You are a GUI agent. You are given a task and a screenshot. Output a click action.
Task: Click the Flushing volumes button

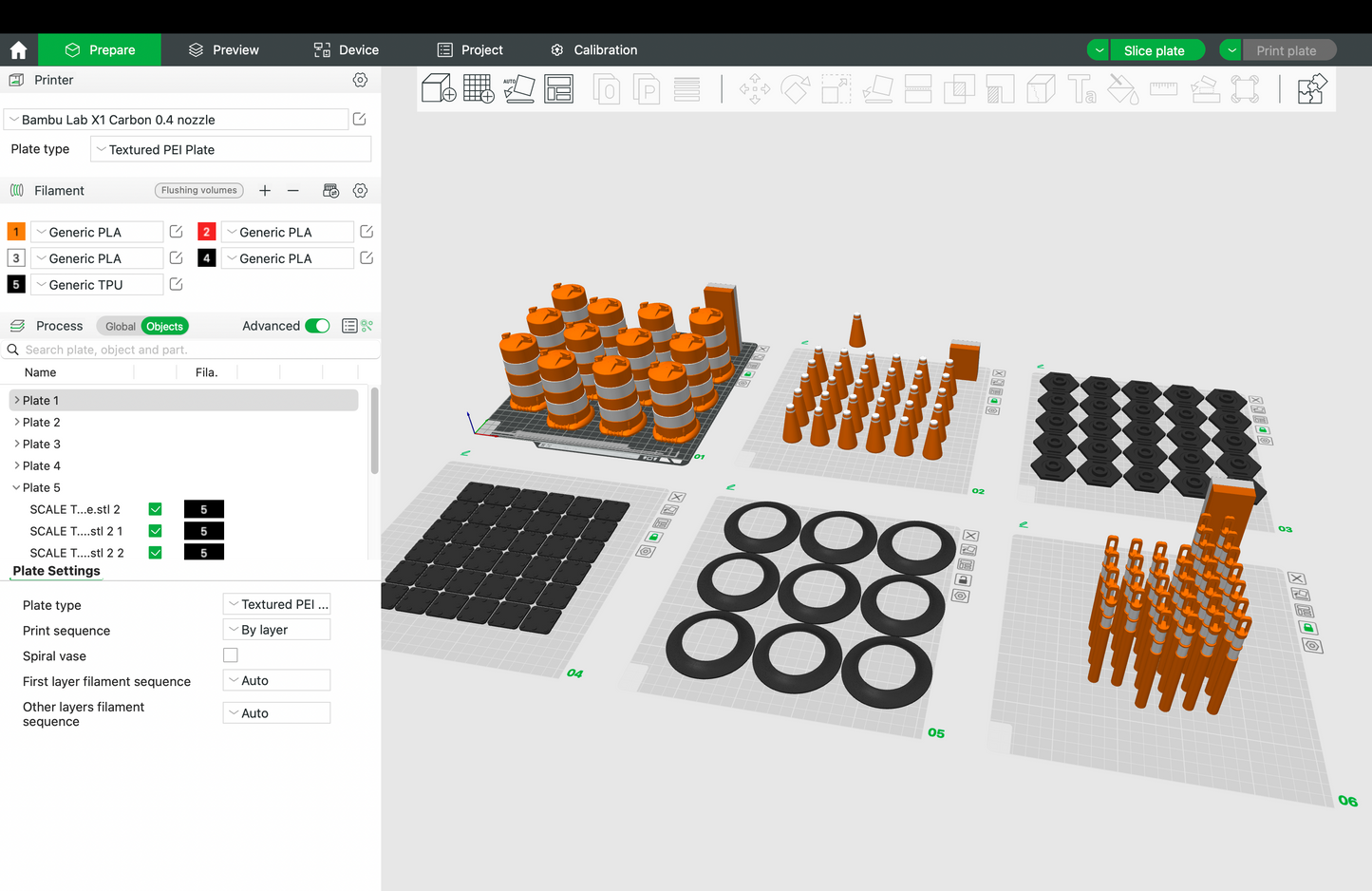tap(199, 191)
